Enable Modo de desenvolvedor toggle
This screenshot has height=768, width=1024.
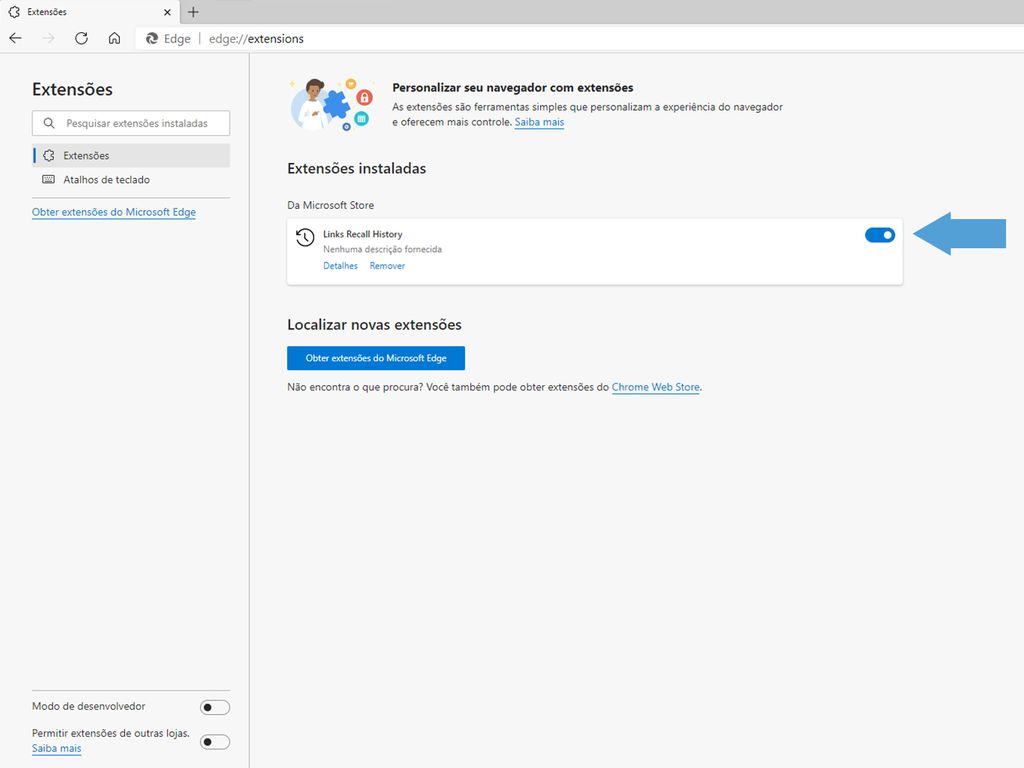click(215, 707)
